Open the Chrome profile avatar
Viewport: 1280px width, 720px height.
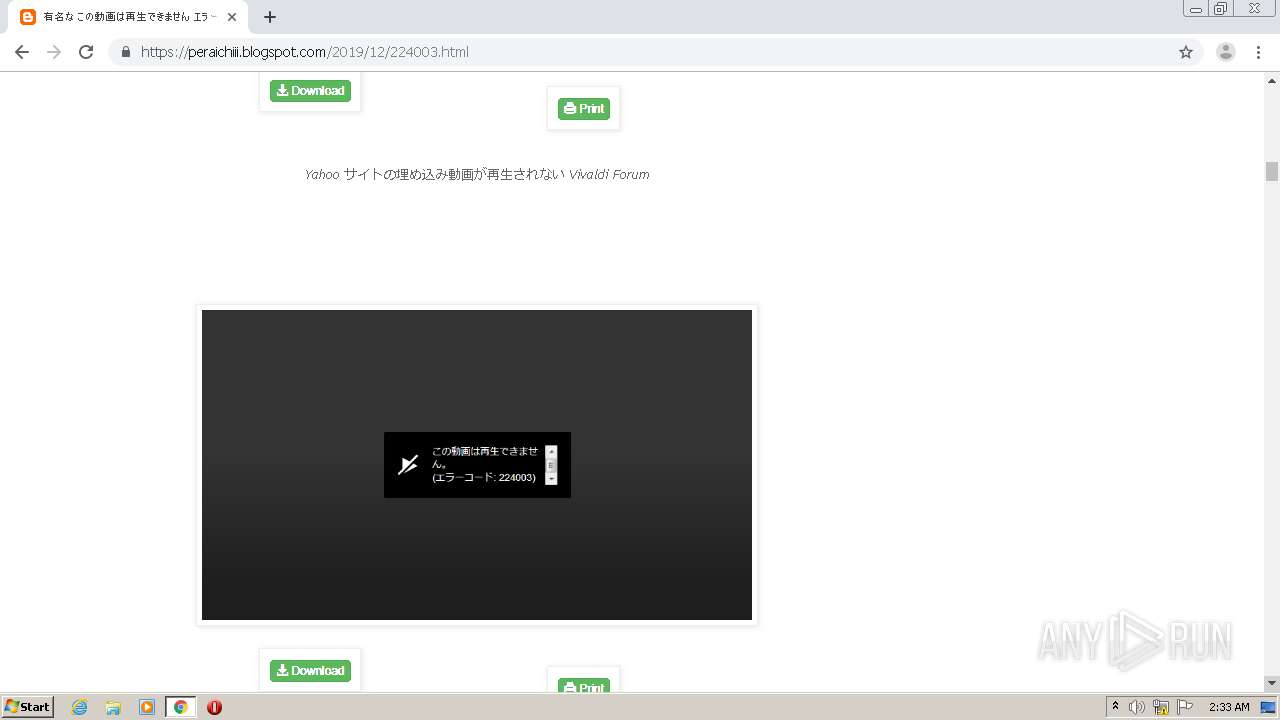(x=1226, y=52)
